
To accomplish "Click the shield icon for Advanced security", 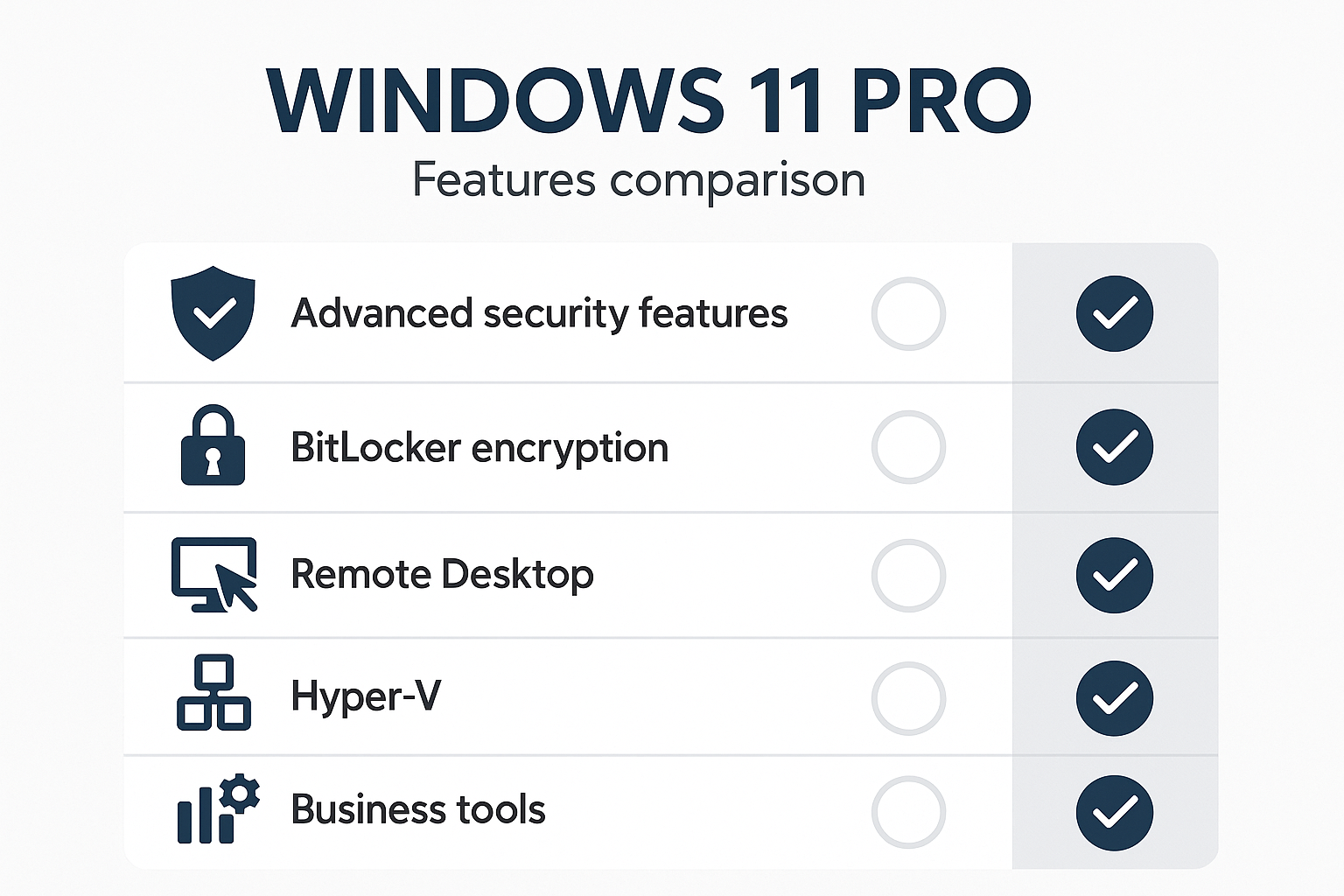I will 213,313.
